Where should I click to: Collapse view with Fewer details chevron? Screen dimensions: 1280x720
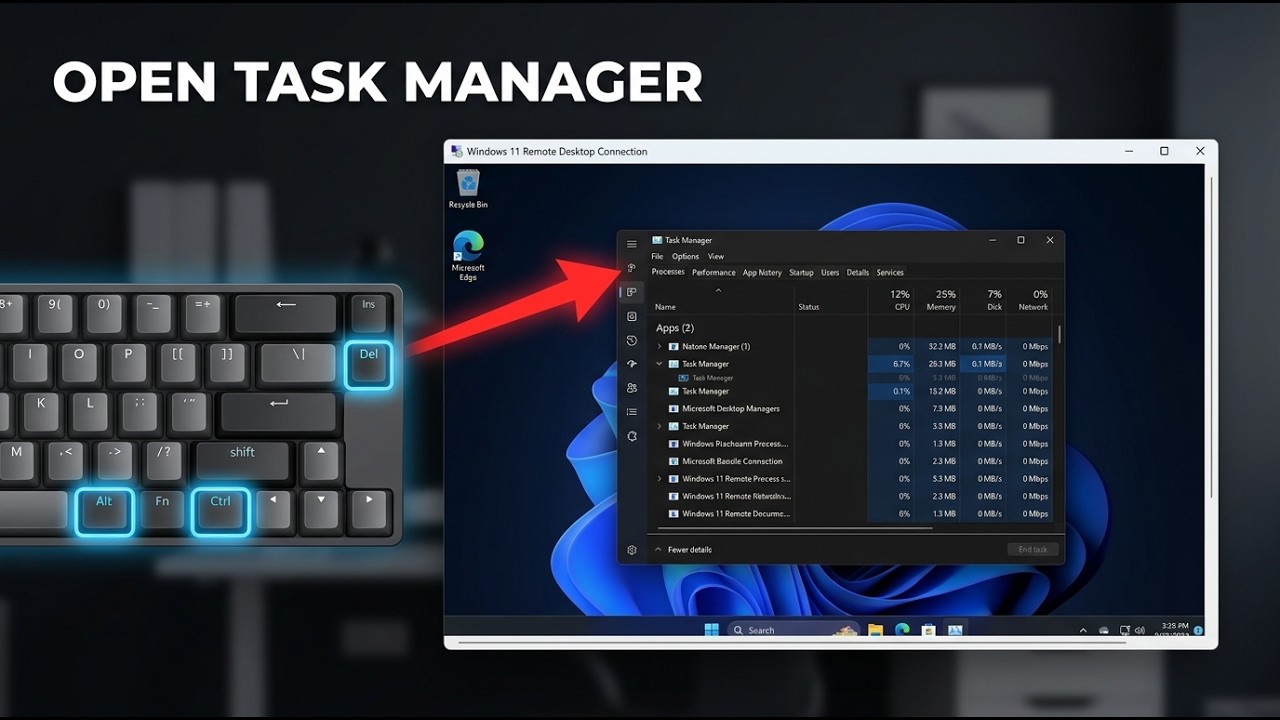coord(658,550)
